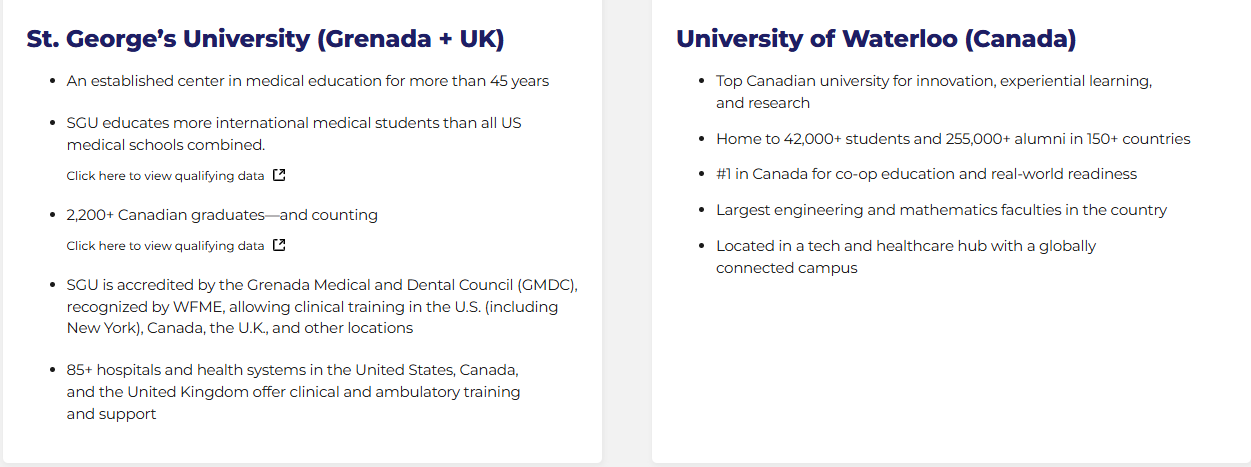Click qualifying data link below international students claim
1251x467 pixels.
[x=166, y=175]
